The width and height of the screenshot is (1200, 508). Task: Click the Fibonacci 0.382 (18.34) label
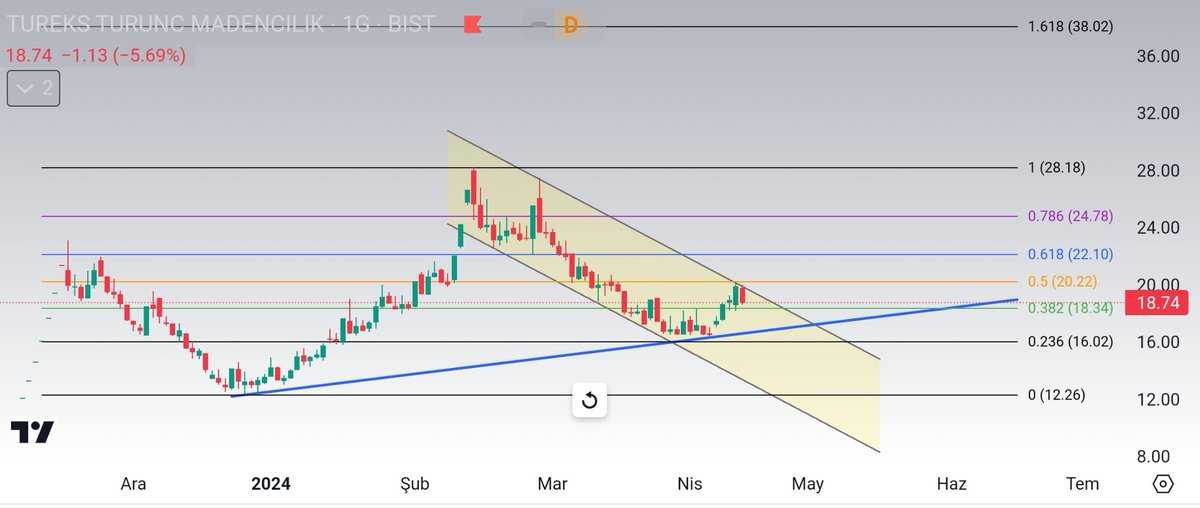click(1070, 308)
